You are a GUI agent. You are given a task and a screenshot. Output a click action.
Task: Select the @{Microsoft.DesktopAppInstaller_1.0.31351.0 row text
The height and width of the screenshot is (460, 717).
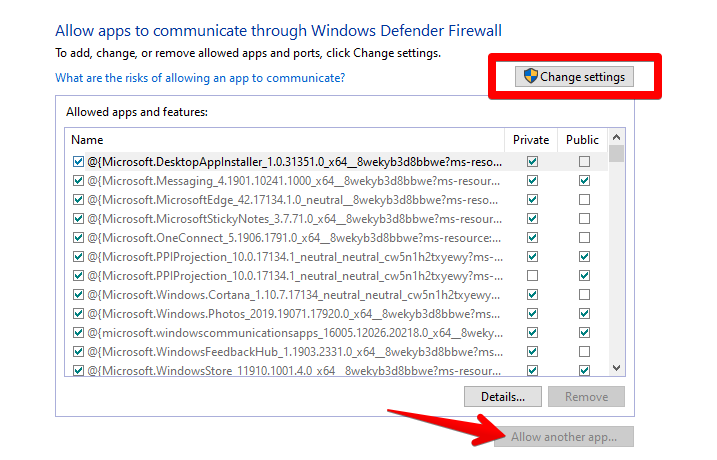click(294, 162)
